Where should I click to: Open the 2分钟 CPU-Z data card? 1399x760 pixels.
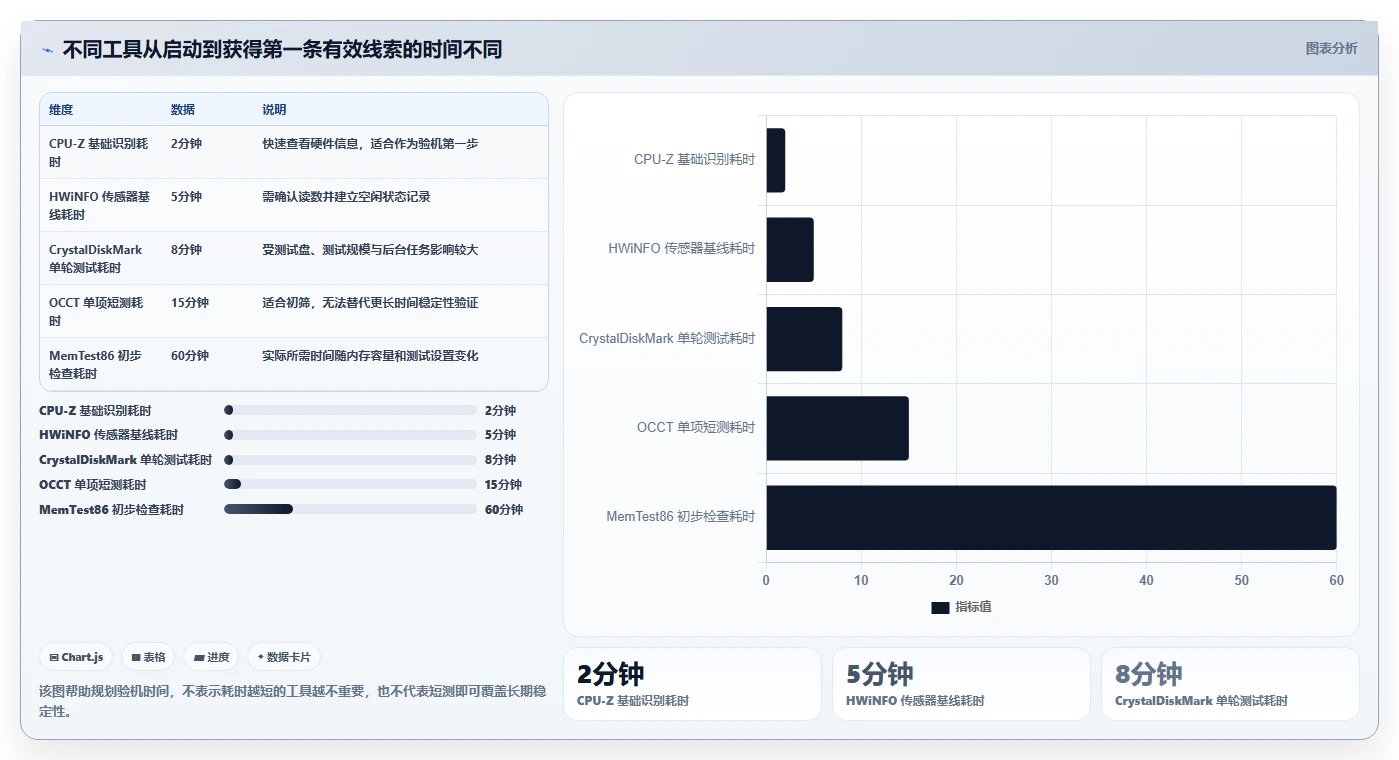point(692,684)
